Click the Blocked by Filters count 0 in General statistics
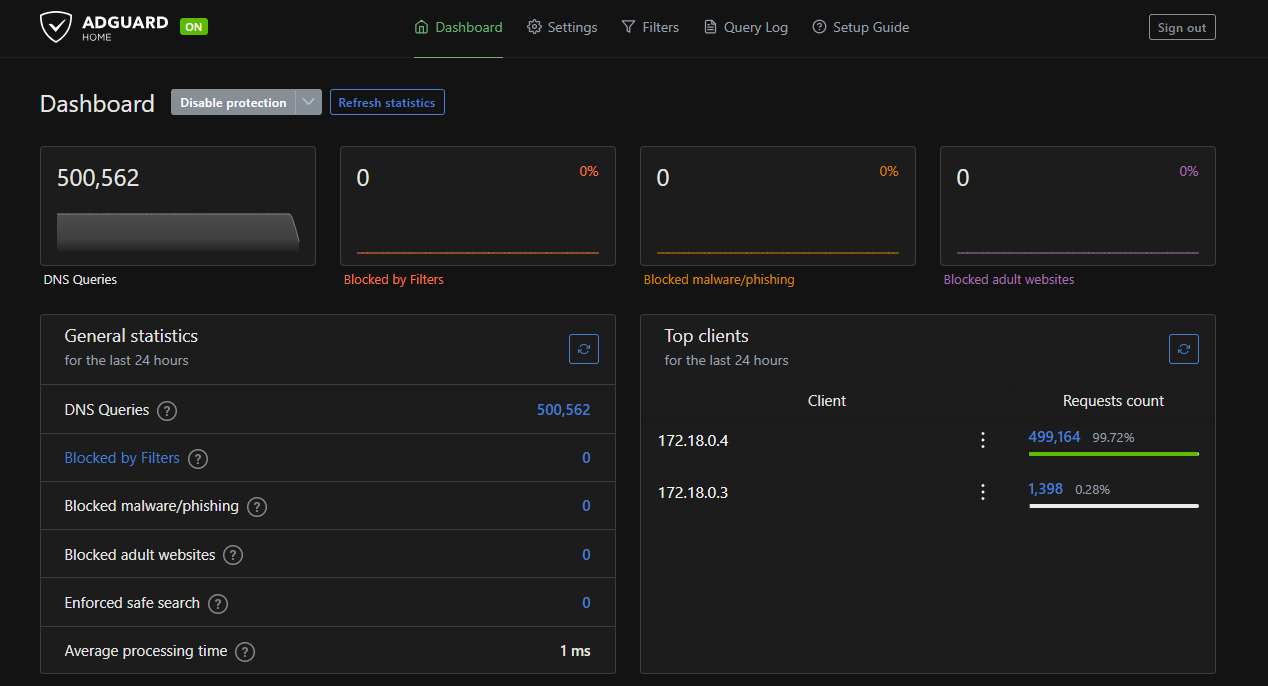 (586, 458)
